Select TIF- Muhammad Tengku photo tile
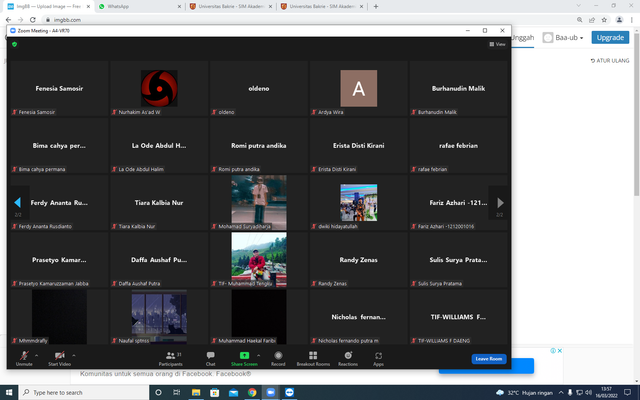The width and height of the screenshot is (640, 400). coord(259,260)
